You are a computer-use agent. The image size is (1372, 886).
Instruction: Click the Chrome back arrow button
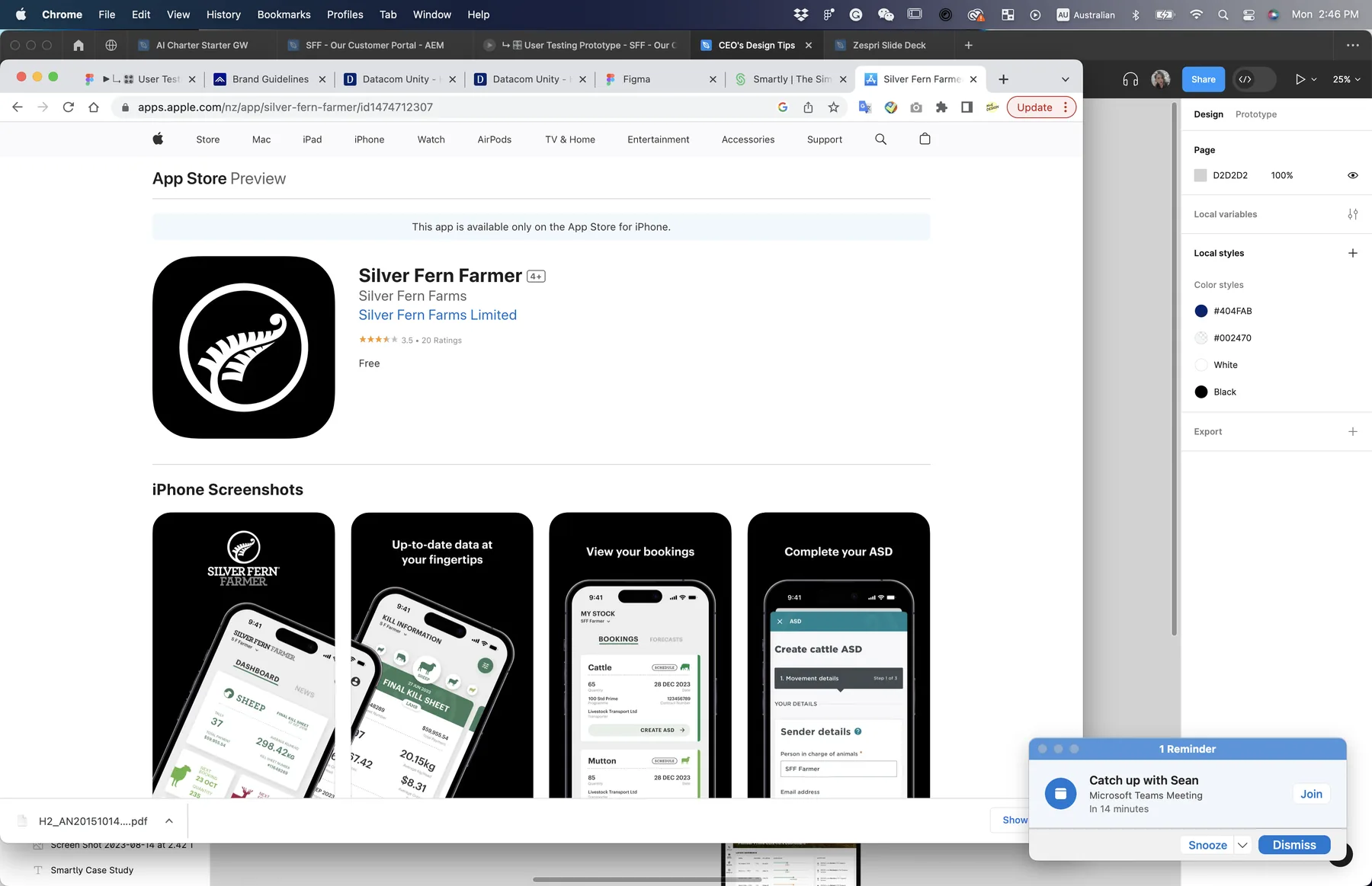[x=18, y=107]
